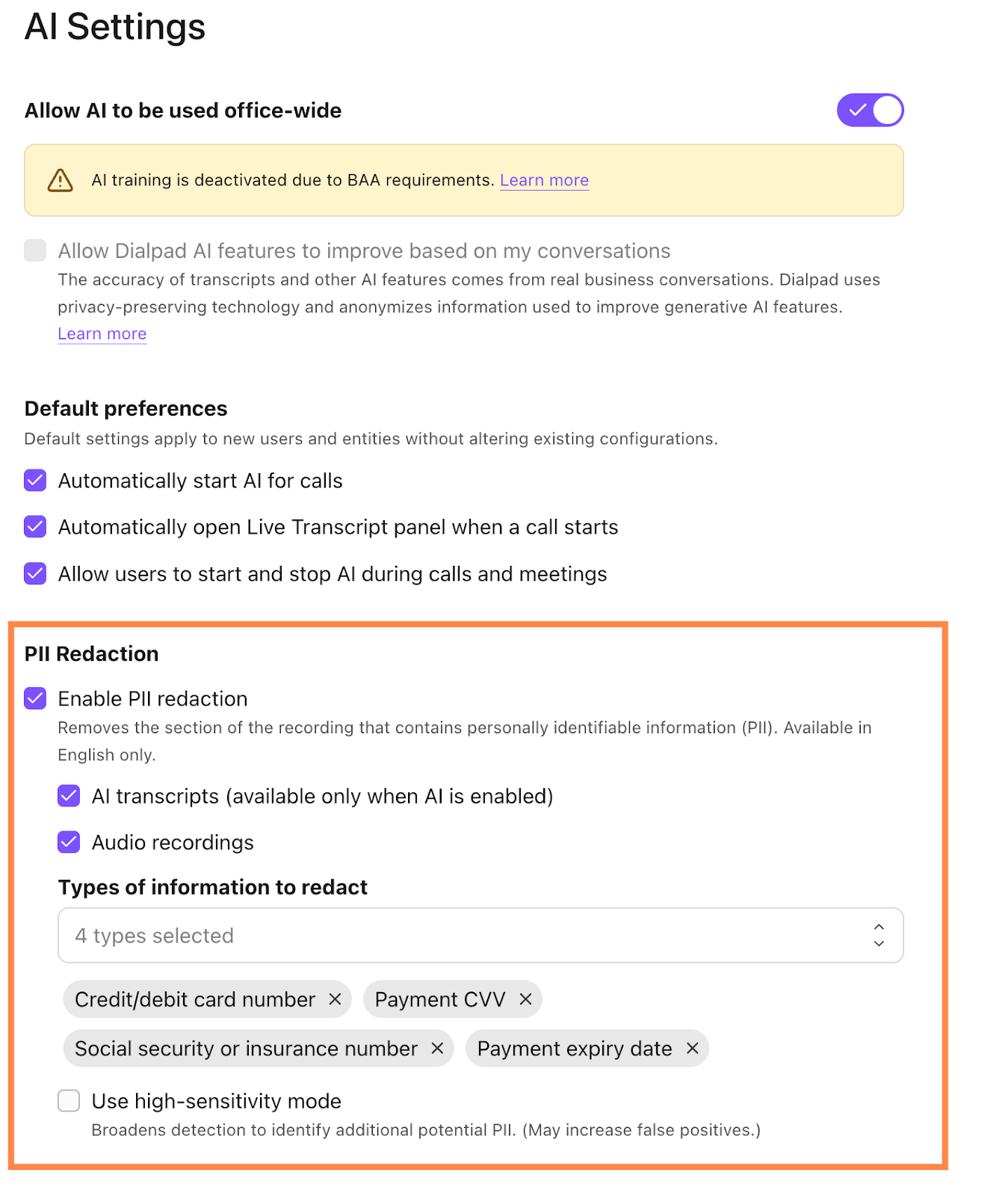Open Learn more link in BAA warning banner
1008x1196 pixels.
pos(544,180)
